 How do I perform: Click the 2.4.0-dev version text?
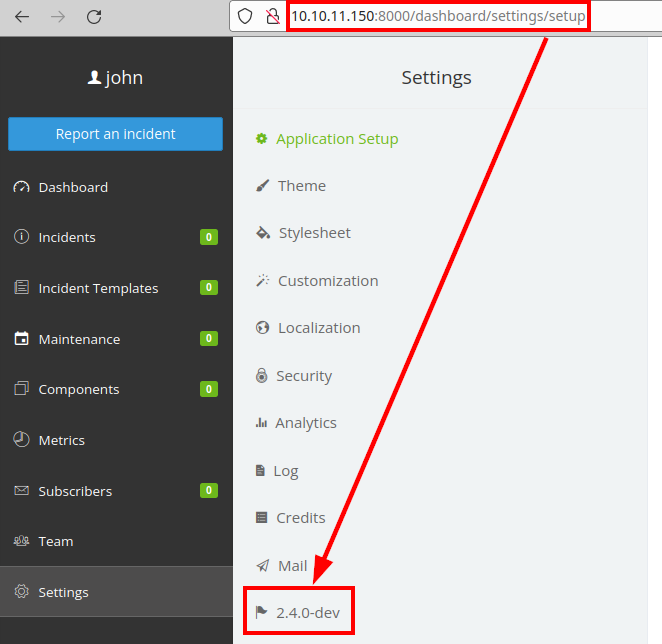(308, 613)
